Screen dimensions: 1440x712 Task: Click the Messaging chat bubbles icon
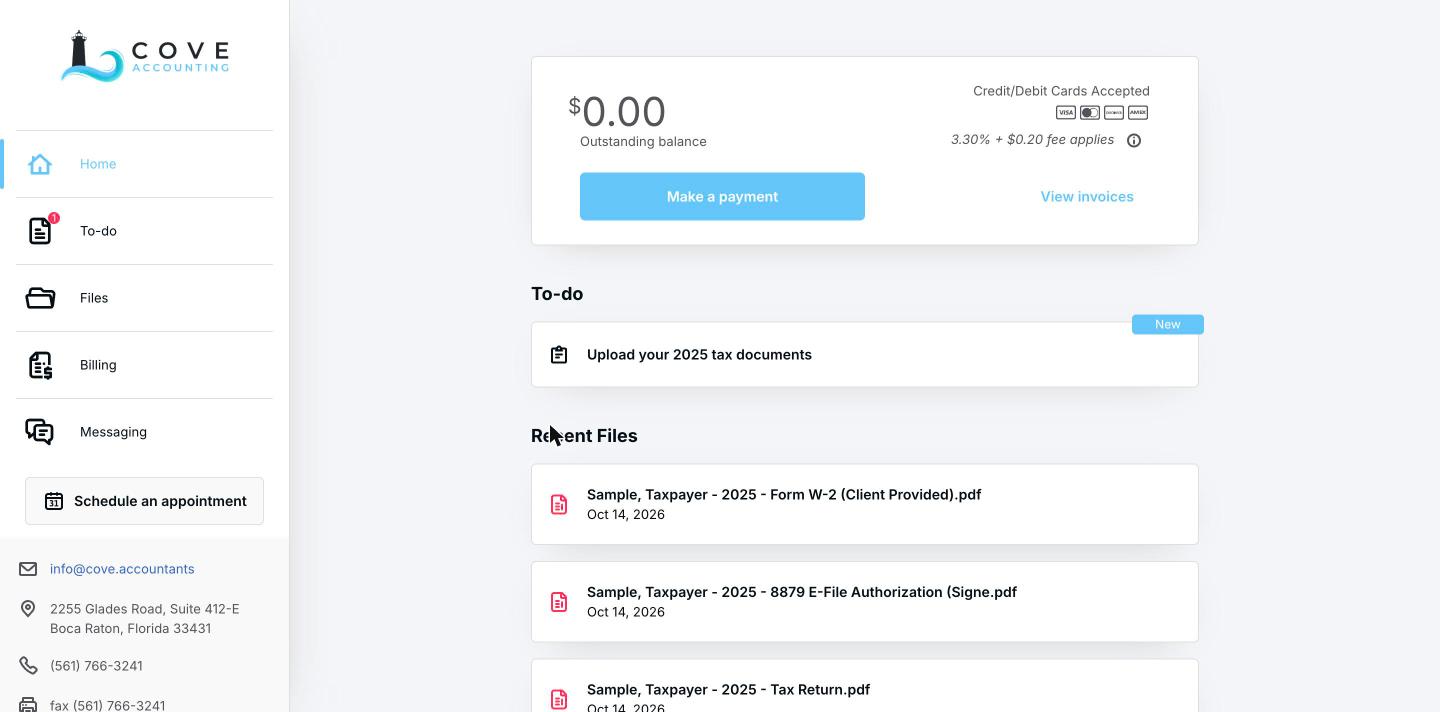point(40,432)
